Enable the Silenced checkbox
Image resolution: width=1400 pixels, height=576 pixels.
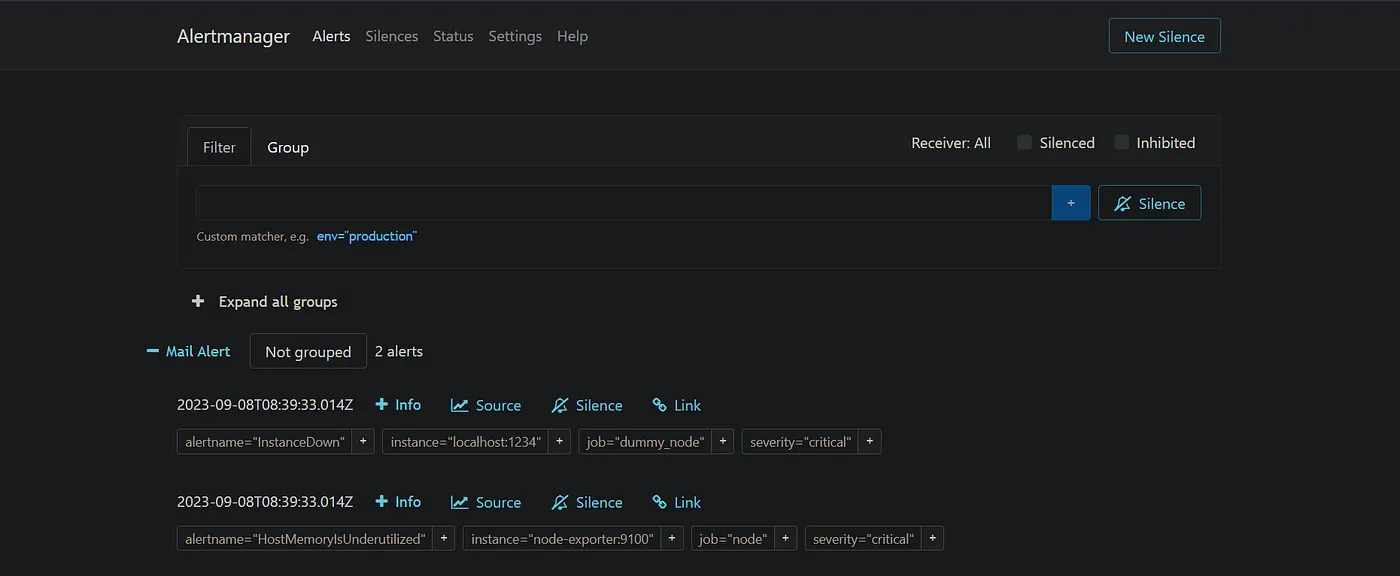point(1024,142)
